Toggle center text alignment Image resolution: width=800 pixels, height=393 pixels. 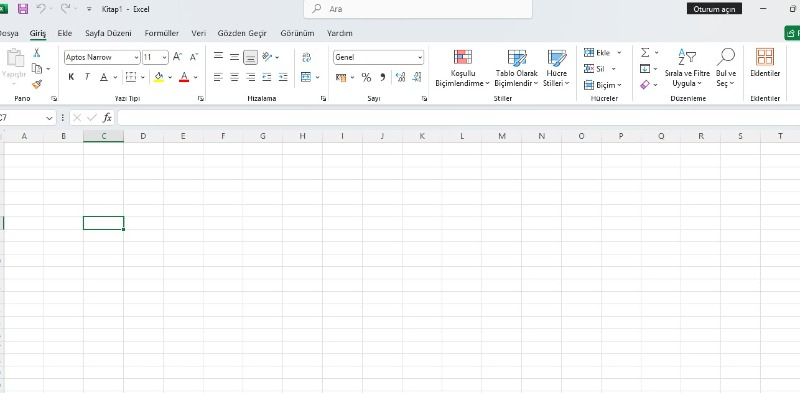pyautogui.click(x=234, y=77)
